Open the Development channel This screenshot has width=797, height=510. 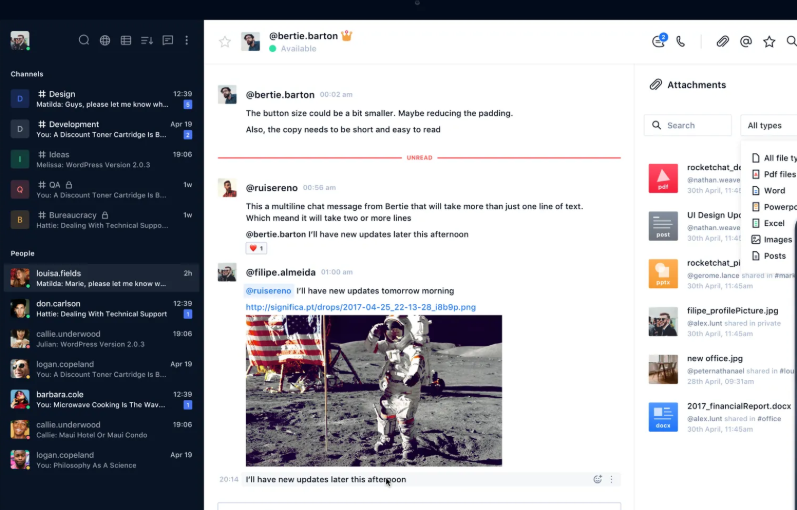click(x=102, y=129)
